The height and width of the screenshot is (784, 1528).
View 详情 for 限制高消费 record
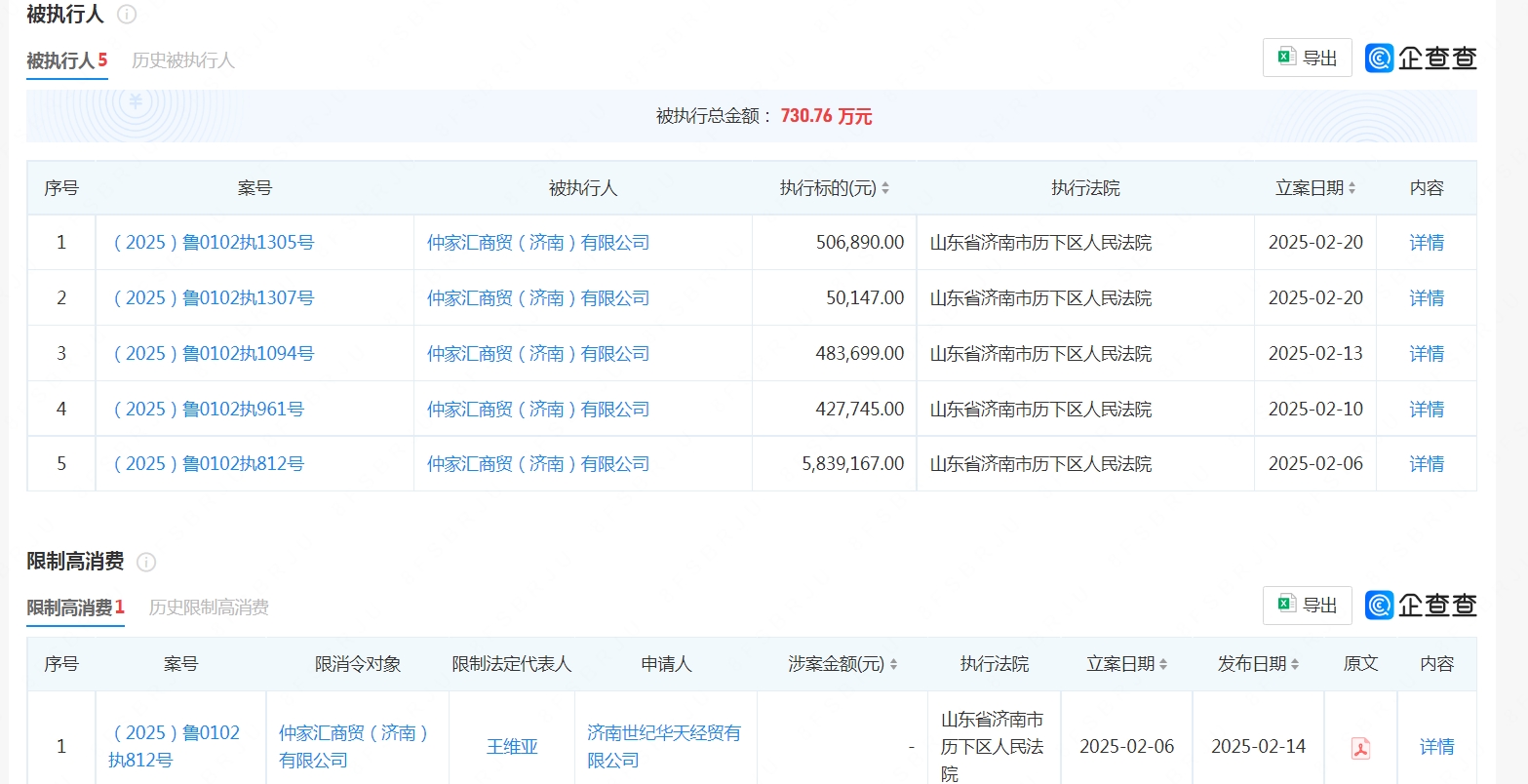click(x=1437, y=747)
